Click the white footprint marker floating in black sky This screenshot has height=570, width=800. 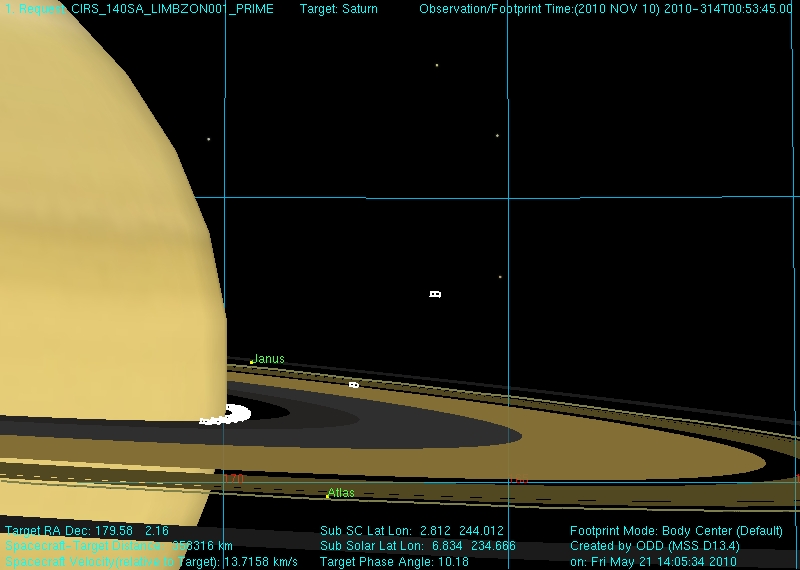[435, 294]
